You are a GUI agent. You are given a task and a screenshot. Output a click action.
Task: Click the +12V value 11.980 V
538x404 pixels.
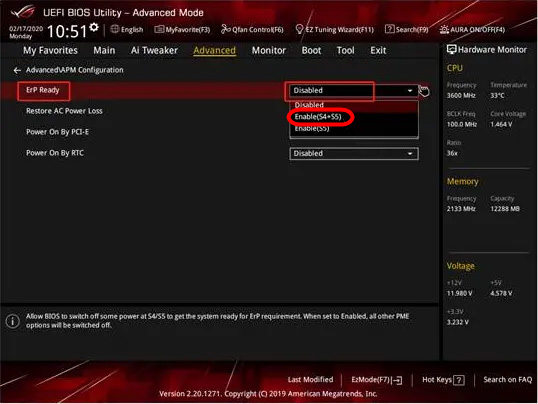click(459, 293)
